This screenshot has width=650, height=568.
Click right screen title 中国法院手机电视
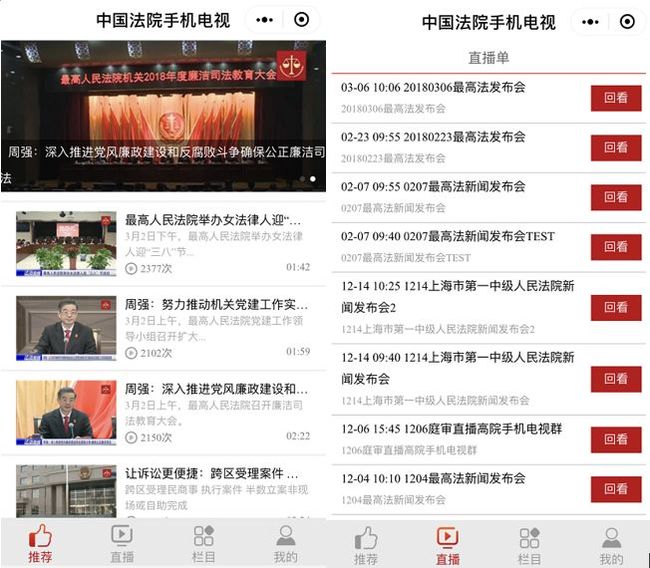489,22
